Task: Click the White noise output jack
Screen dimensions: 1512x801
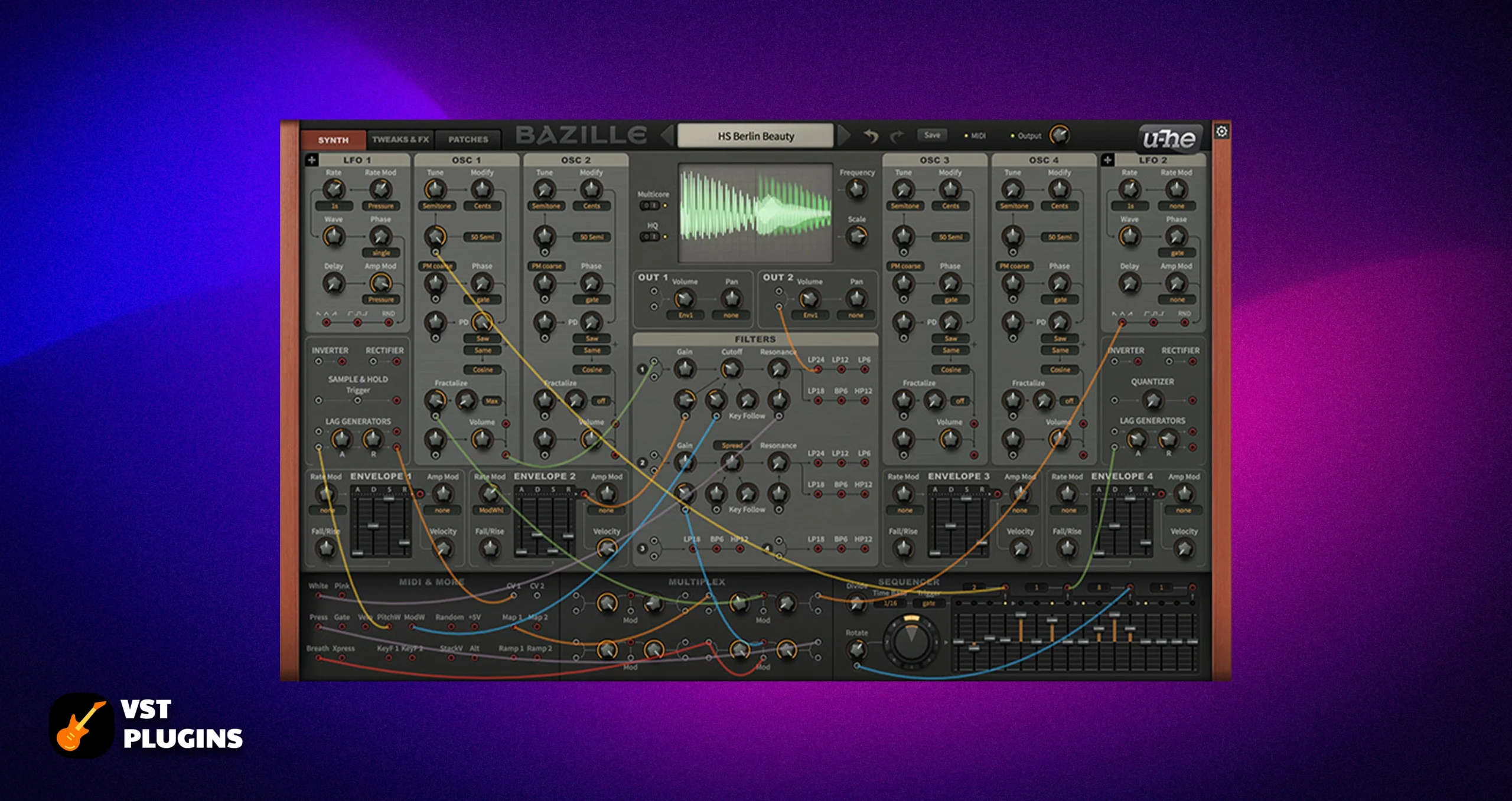Action: (318, 596)
